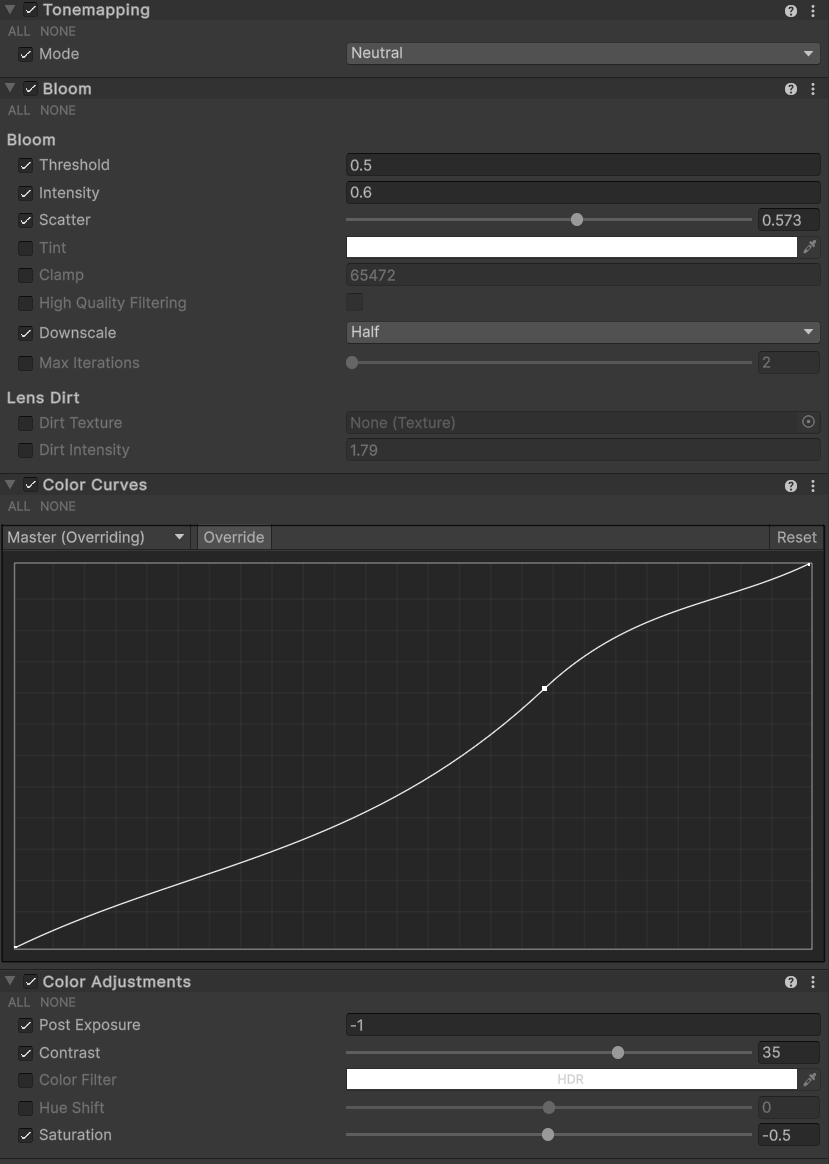The width and height of the screenshot is (829, 1164).
Task: Open the Bloom more options menu
Action: tap(813, 89)
